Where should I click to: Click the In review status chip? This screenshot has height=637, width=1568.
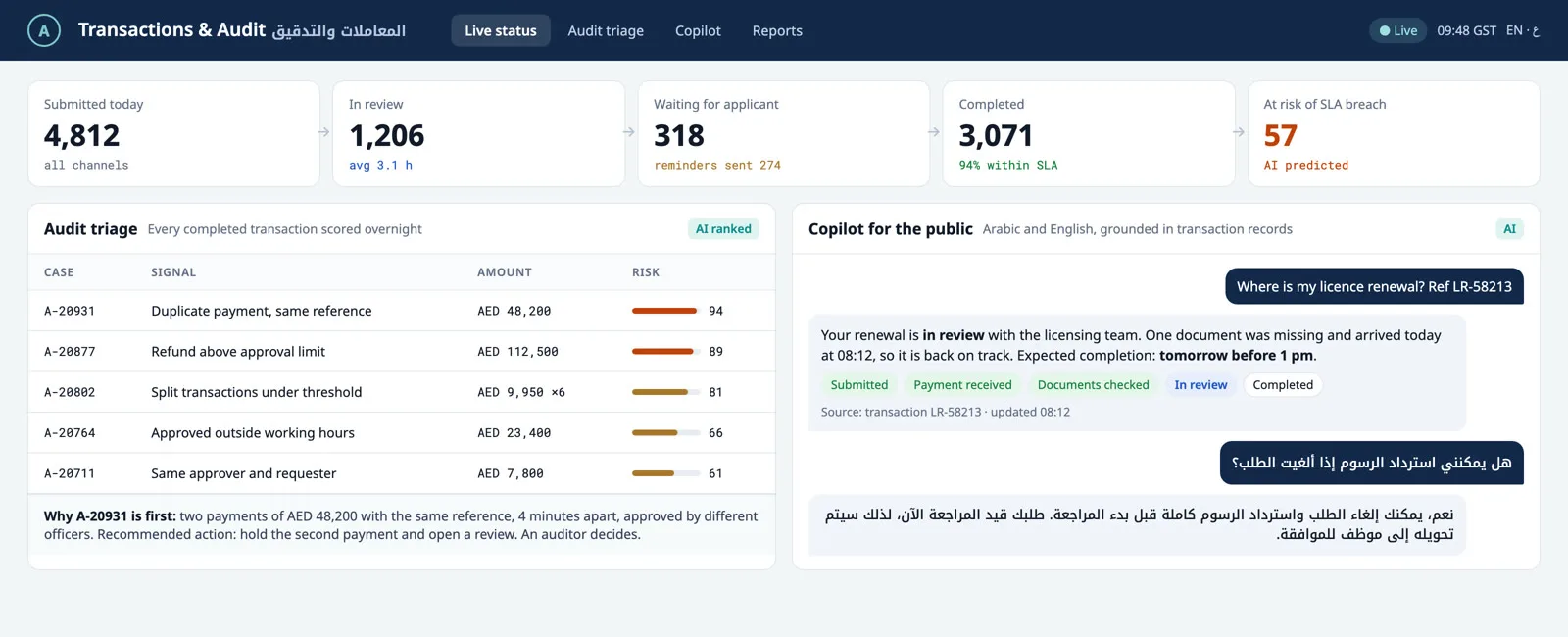[1200, 385]
